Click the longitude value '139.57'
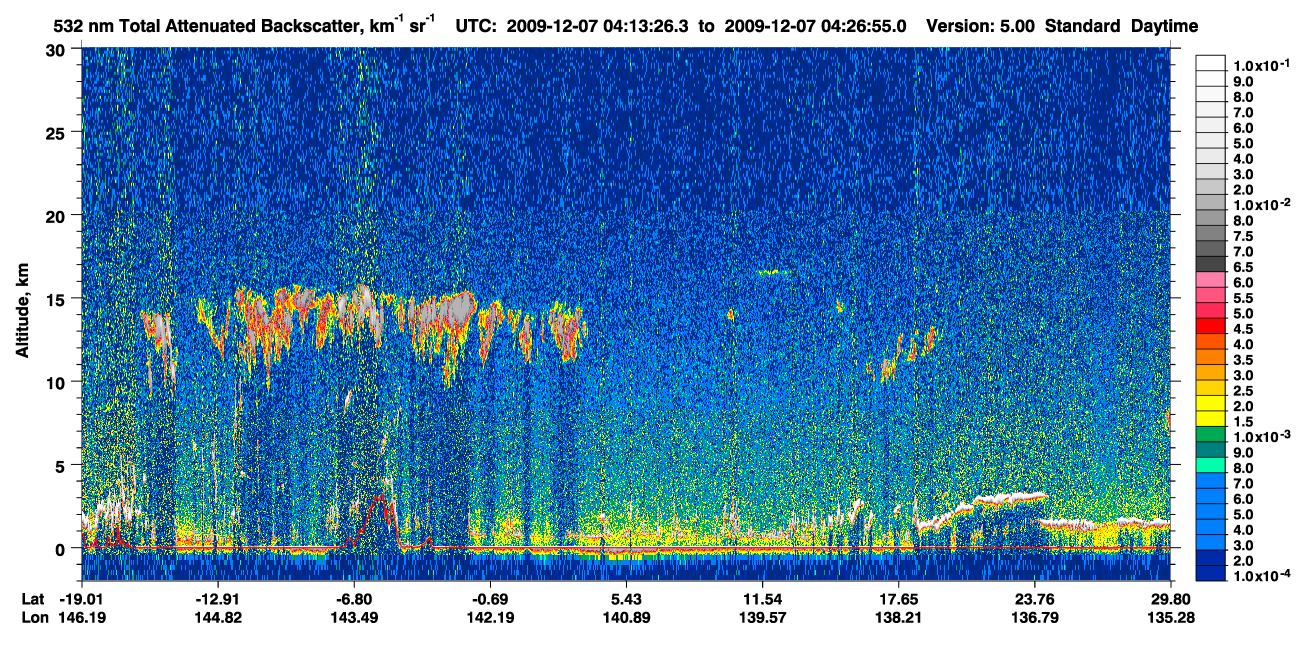1300x667 pixels. point(762,617)
